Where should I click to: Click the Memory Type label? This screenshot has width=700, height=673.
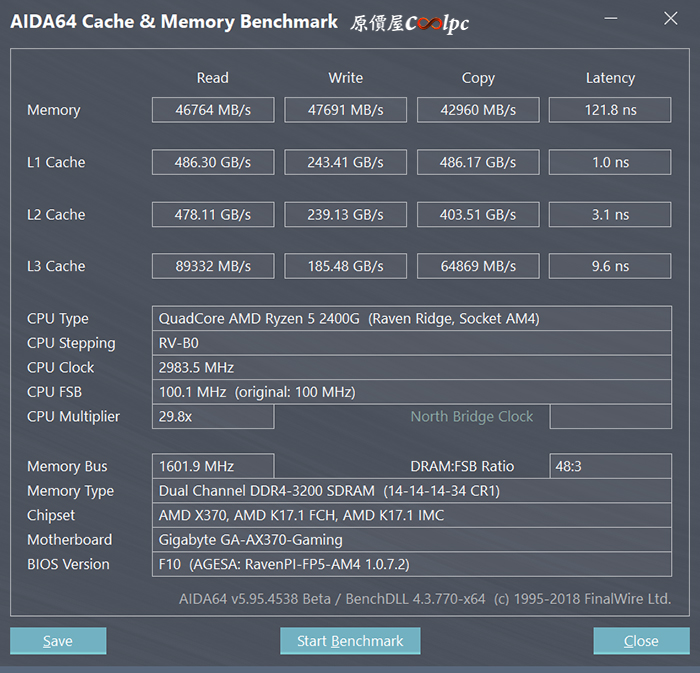pyautogui.click(x=70, y=491)
